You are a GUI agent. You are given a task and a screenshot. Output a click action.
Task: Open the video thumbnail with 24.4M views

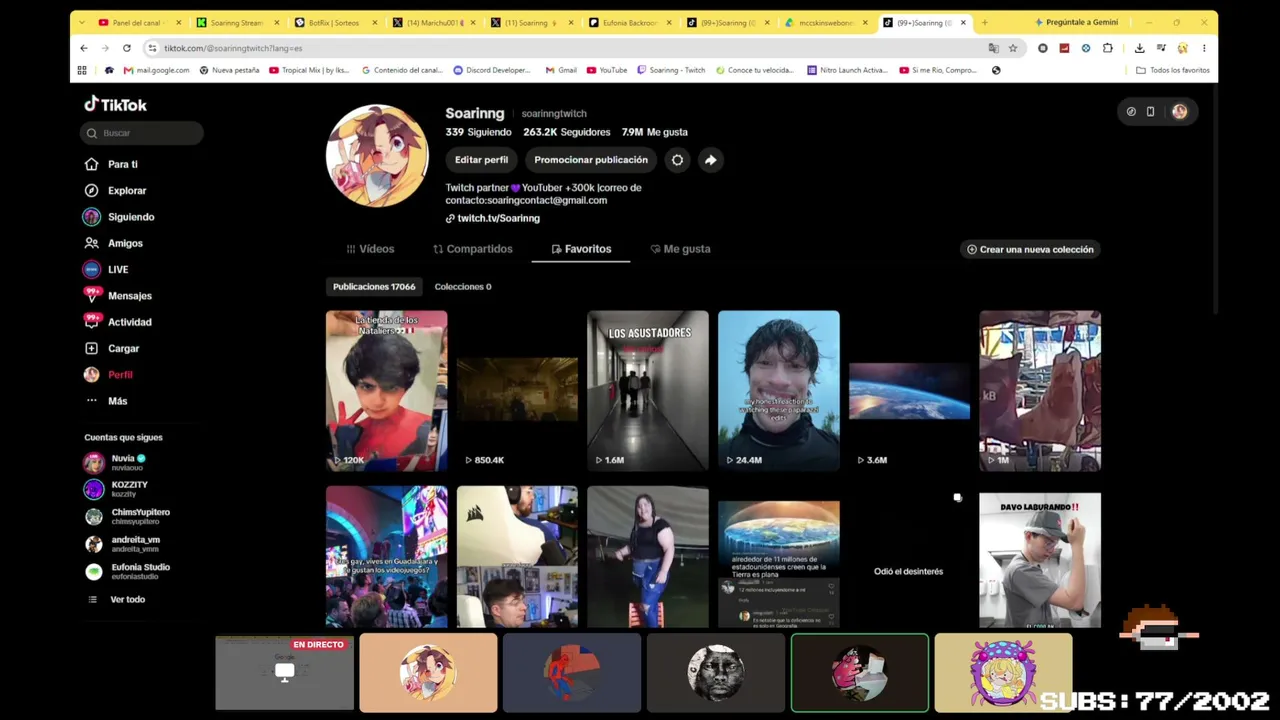(x=779, y=390)
